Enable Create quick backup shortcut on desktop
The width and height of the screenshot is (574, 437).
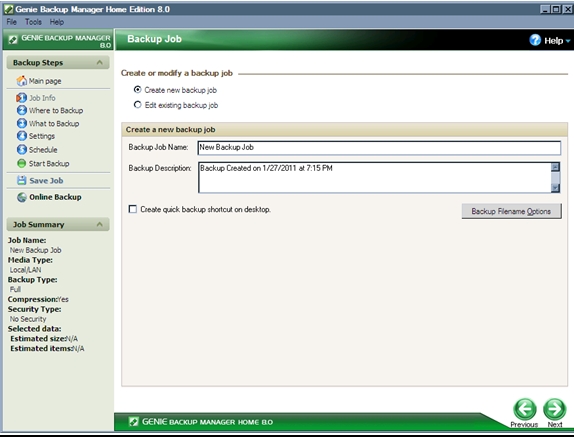tap(133, 209)
